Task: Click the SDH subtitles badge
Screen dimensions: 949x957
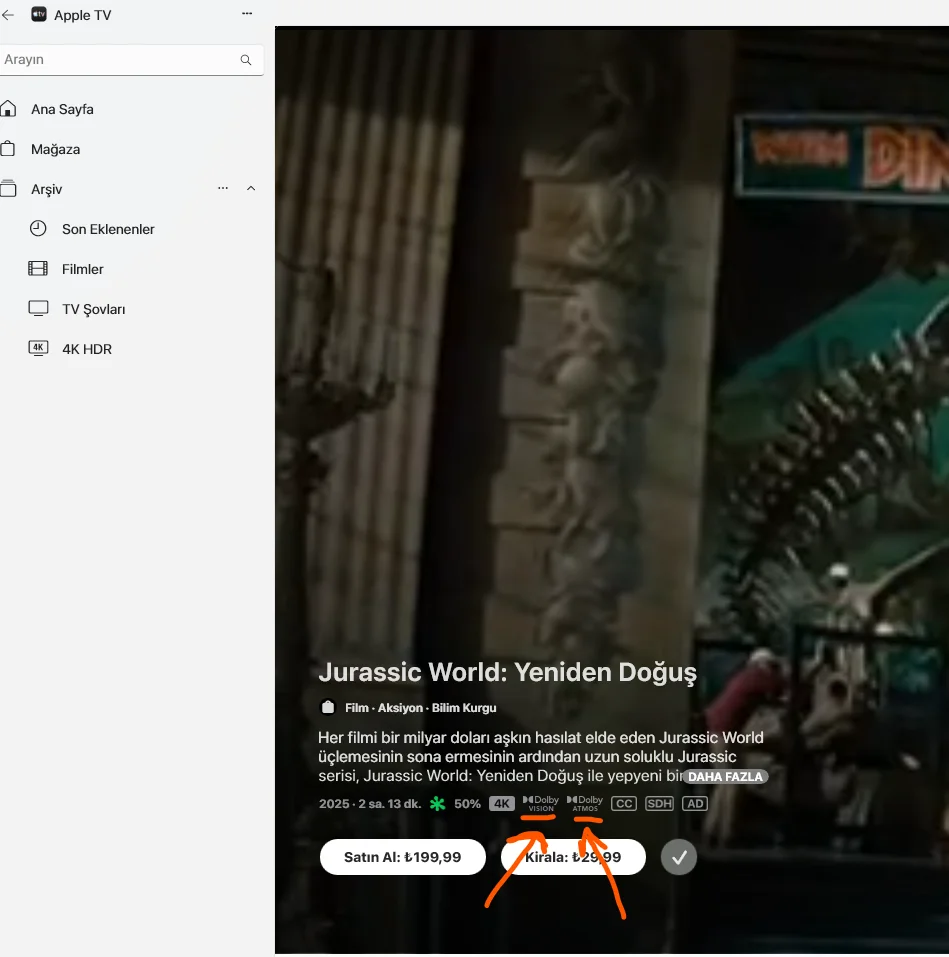Action: click(x=659, y=804)
